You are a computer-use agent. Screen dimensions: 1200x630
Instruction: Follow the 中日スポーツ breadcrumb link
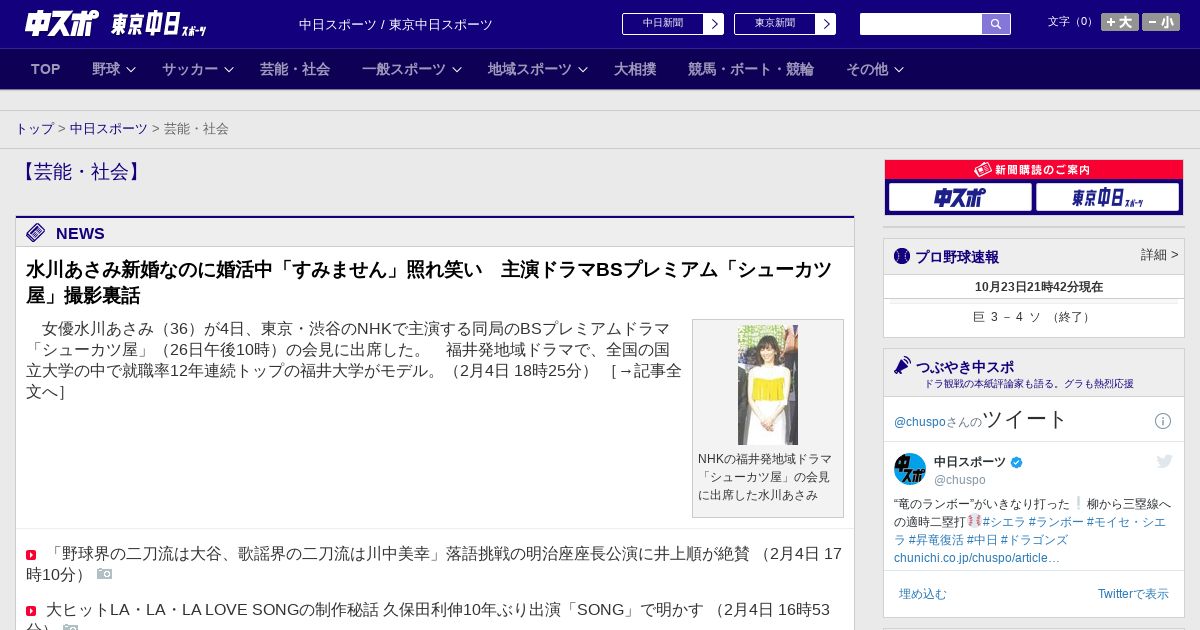109,129
